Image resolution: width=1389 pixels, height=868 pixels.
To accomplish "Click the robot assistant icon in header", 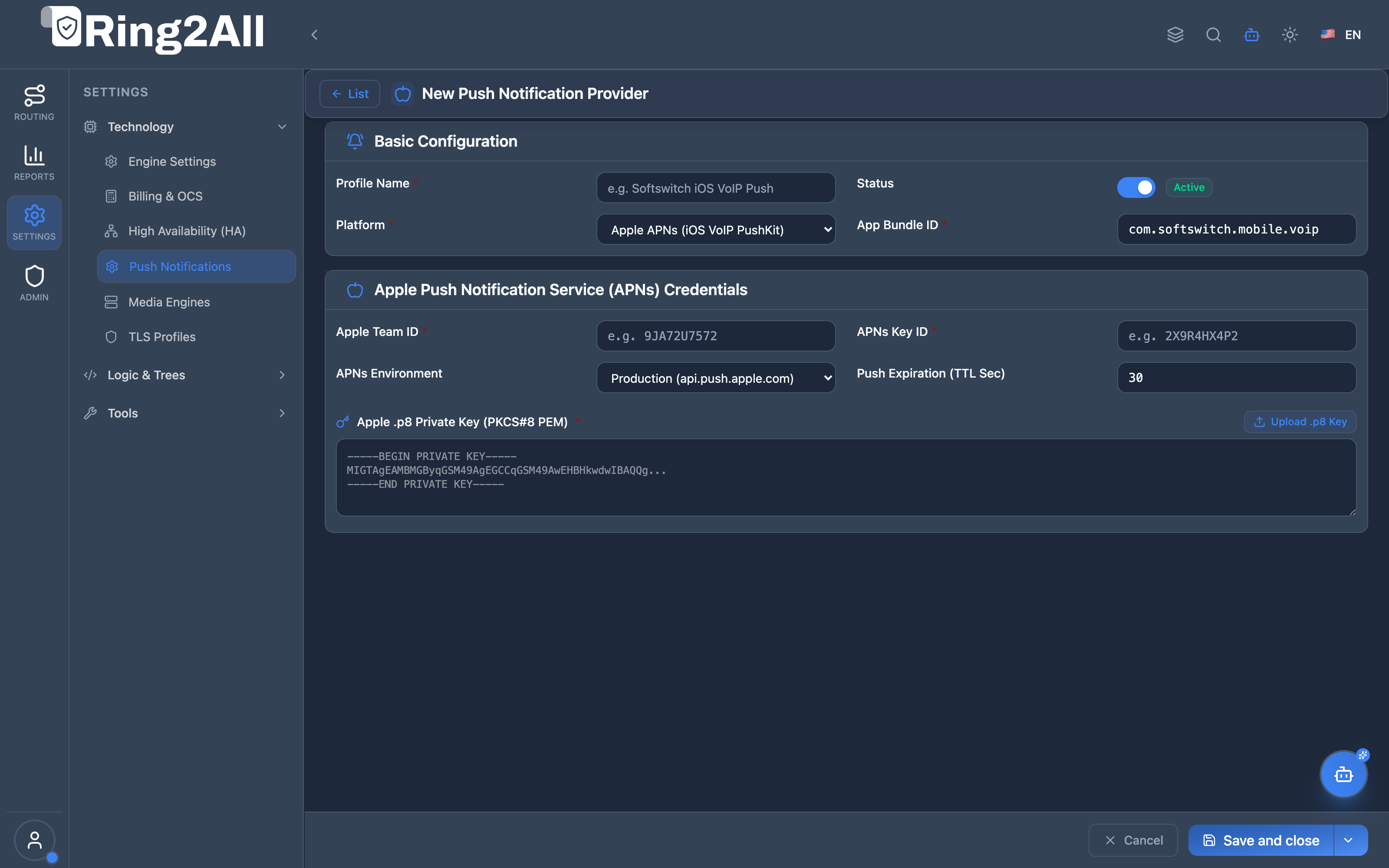I will point(1252,34).
